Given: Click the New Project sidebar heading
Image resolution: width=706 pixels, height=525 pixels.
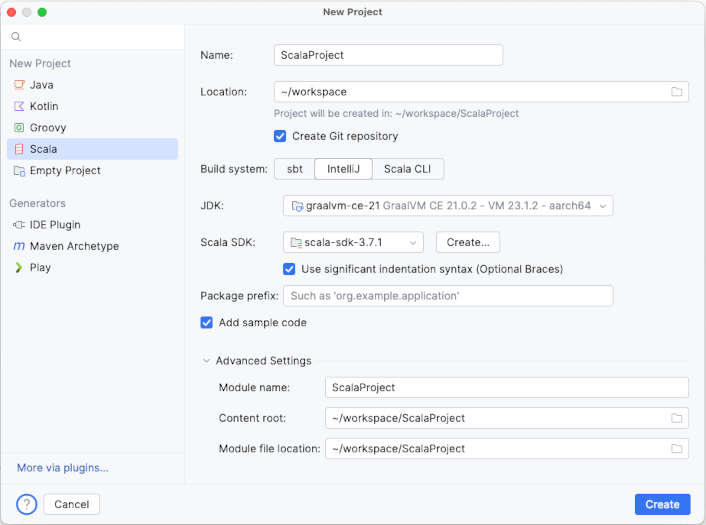Looking at the screenshot, I should [x=40, y=63].
